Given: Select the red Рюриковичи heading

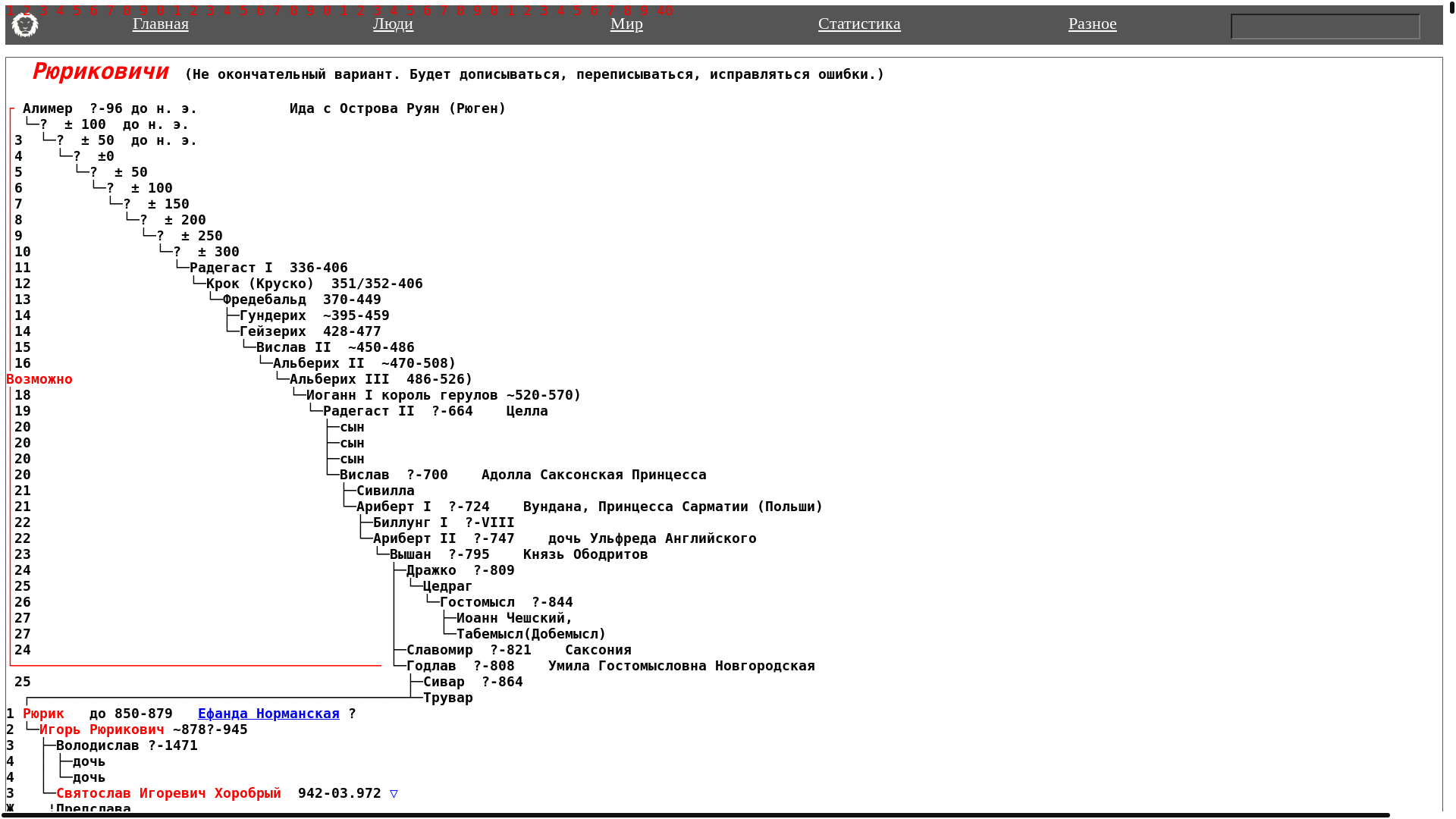Looking at the screenshot, I should (101, 71).
